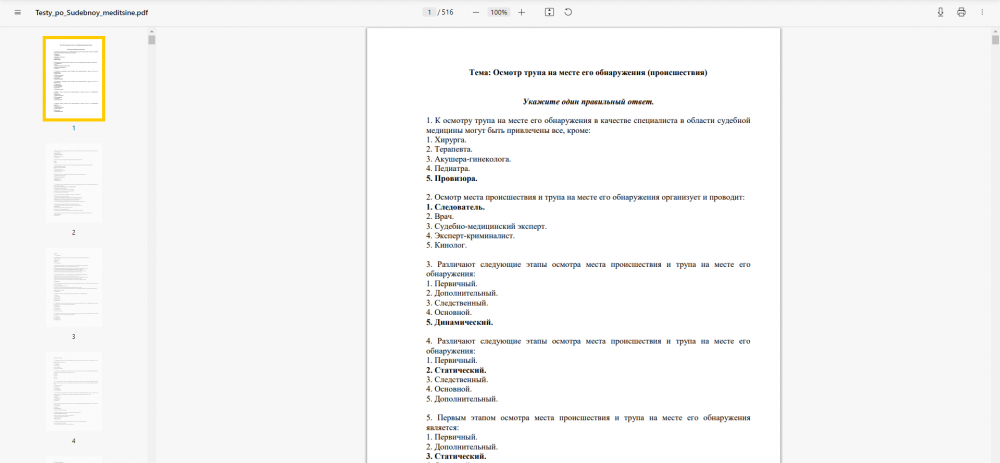Screen dimensions: 1000x463
Task: Click the fit to page icon
Action: [549, 12]
